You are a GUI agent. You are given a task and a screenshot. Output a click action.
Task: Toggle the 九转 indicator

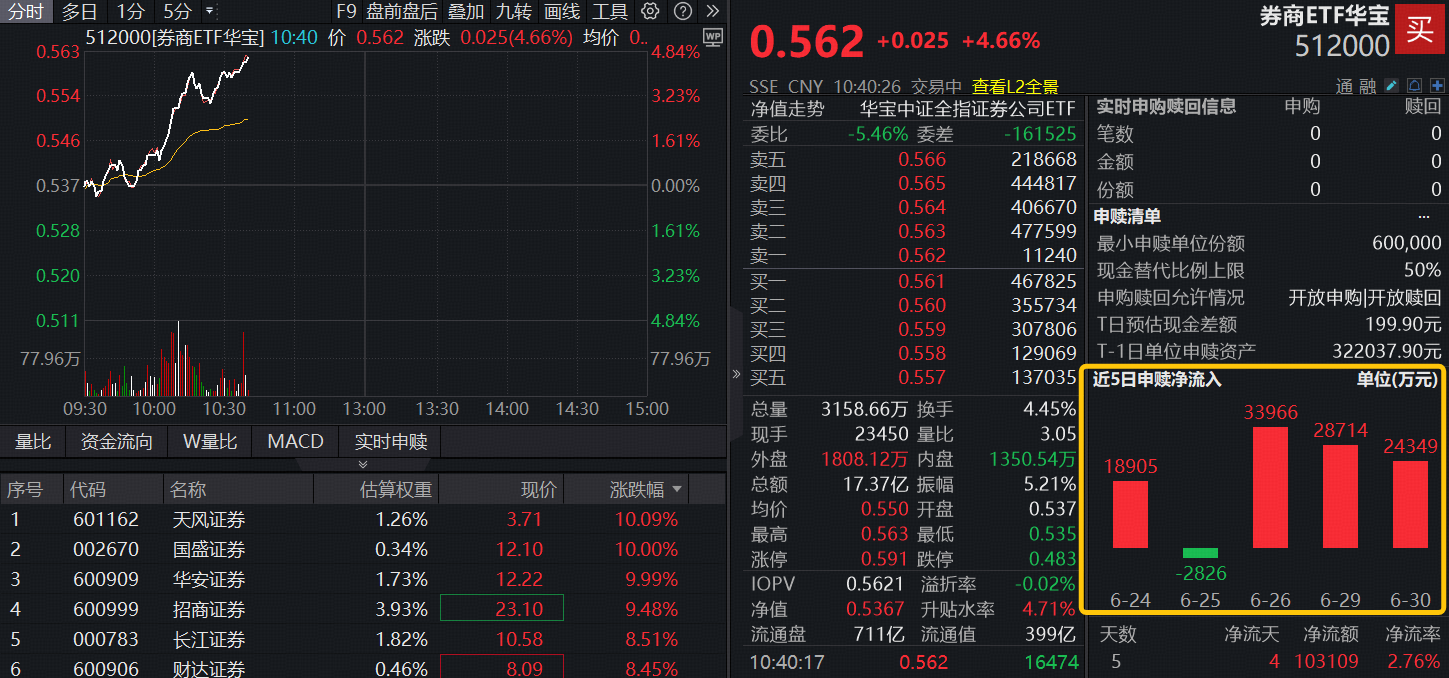(x=514, y=12)
